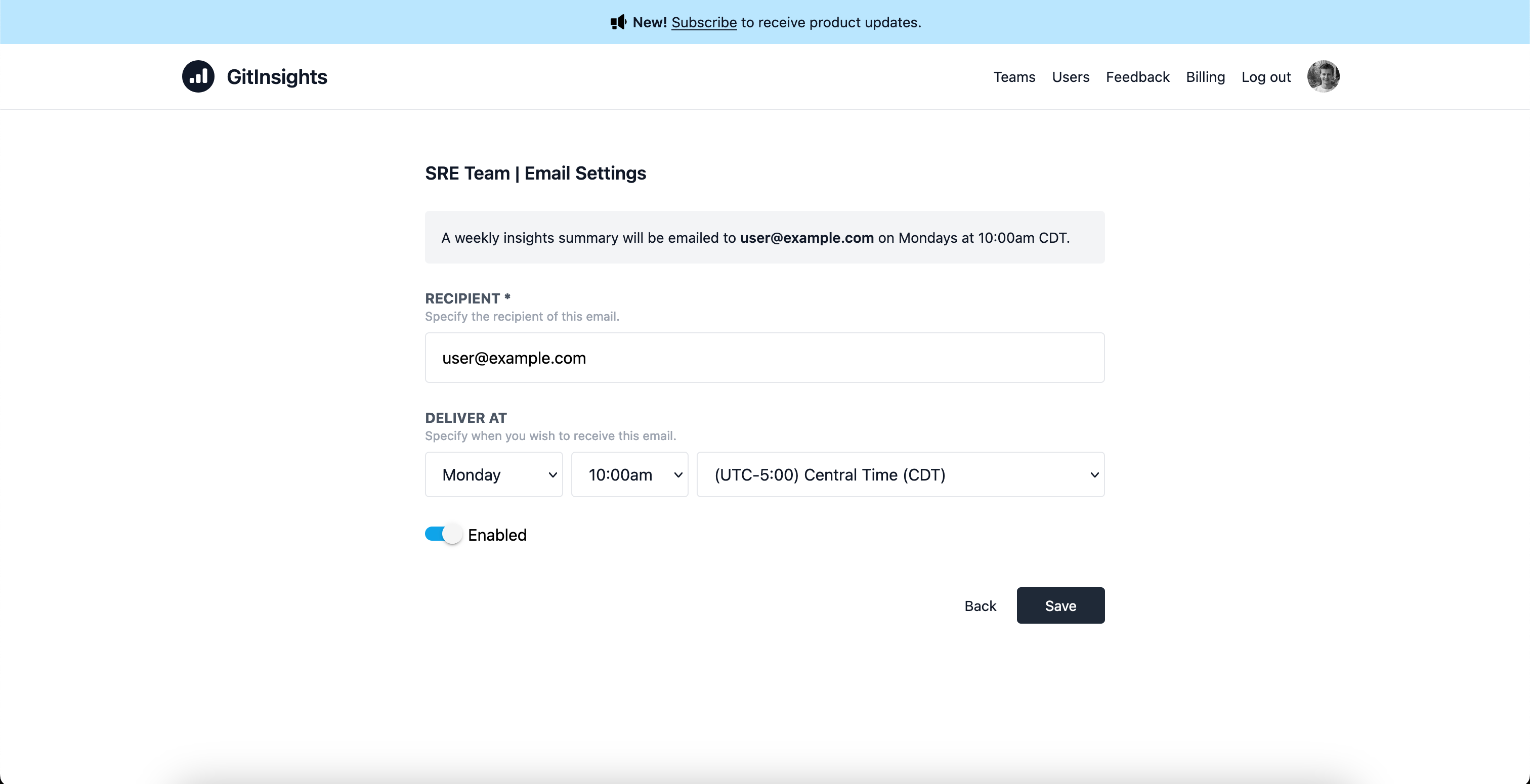
Task: Focus the recipient email input field
Action: (764, 358)
